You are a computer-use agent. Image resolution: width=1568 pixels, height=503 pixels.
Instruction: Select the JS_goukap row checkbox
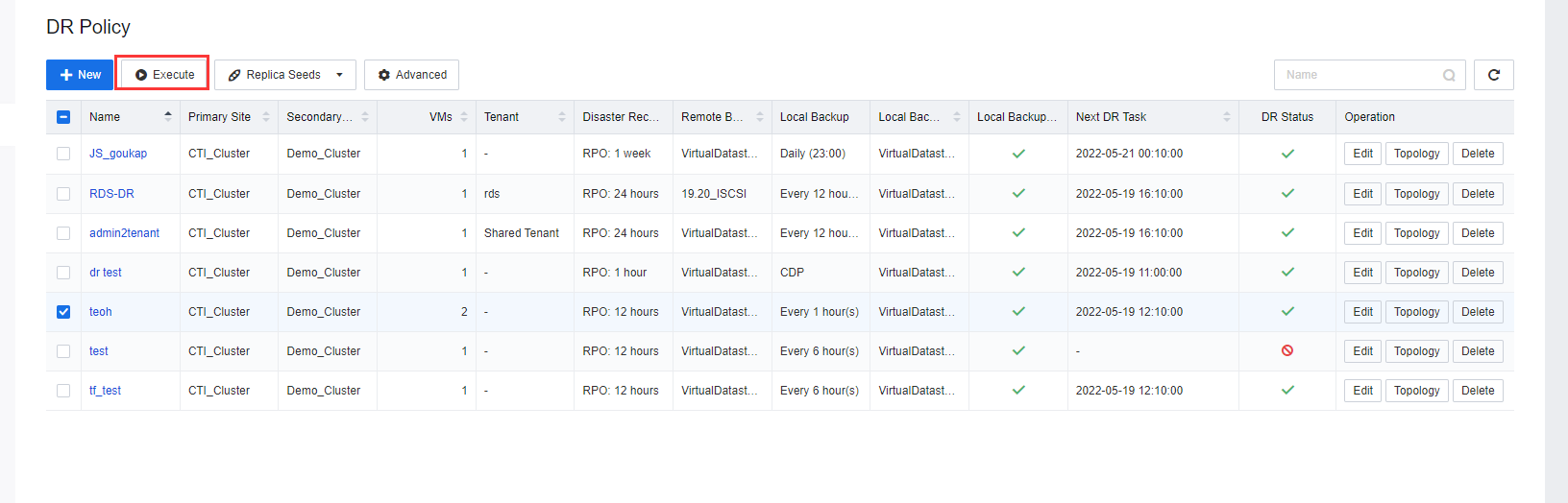[63, 154]
